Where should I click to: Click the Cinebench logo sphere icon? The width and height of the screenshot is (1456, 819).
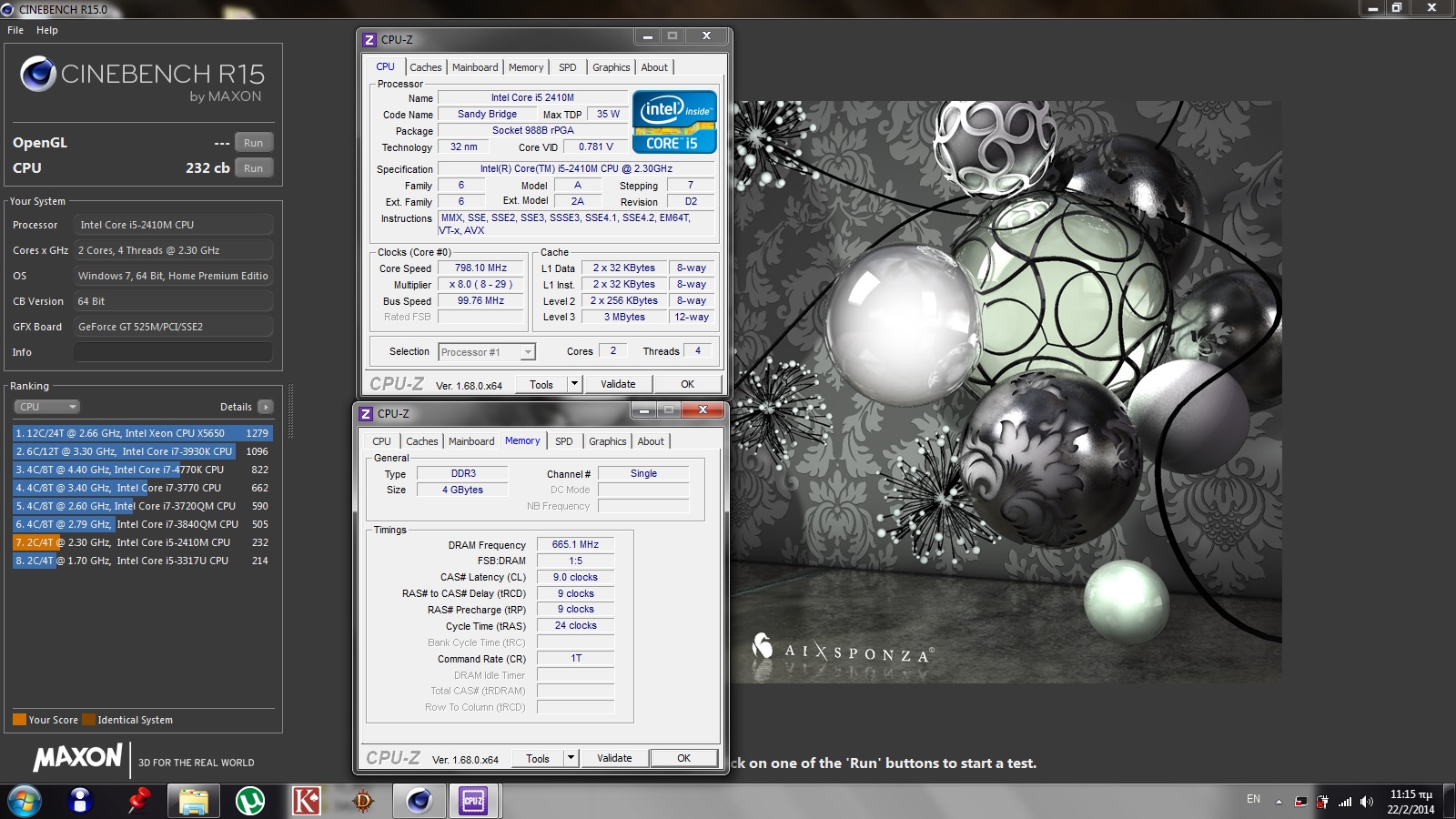(x=38, y=74)
